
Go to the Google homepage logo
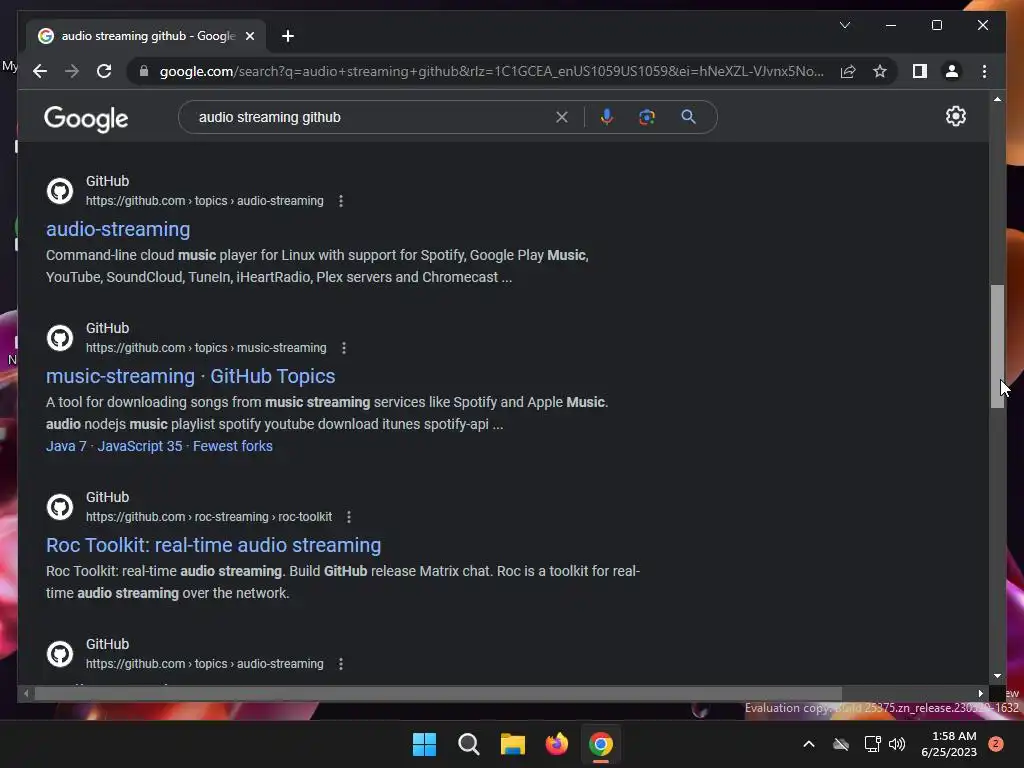(86, 119)
